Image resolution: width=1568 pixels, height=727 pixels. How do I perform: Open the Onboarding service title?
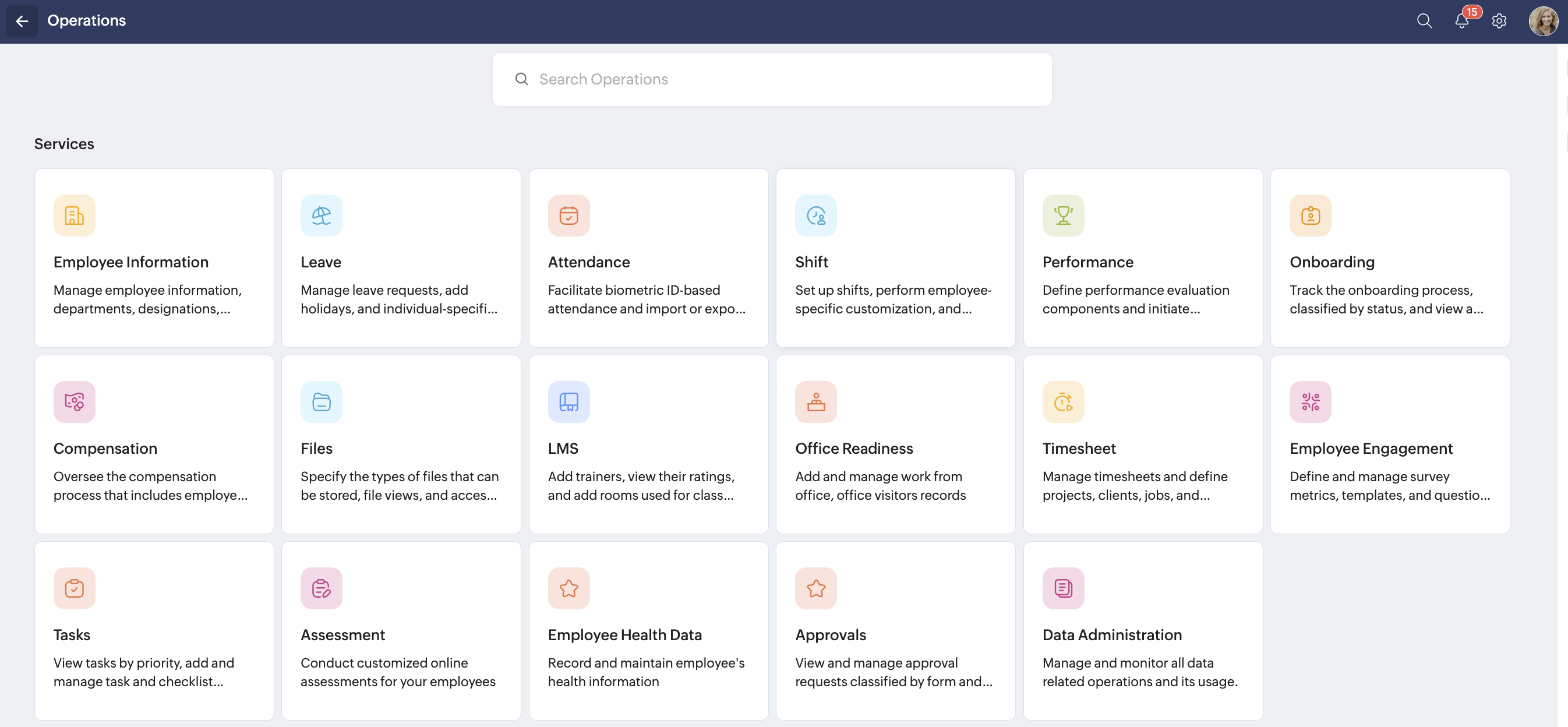pyautogui.click(x=1332, y=262)
